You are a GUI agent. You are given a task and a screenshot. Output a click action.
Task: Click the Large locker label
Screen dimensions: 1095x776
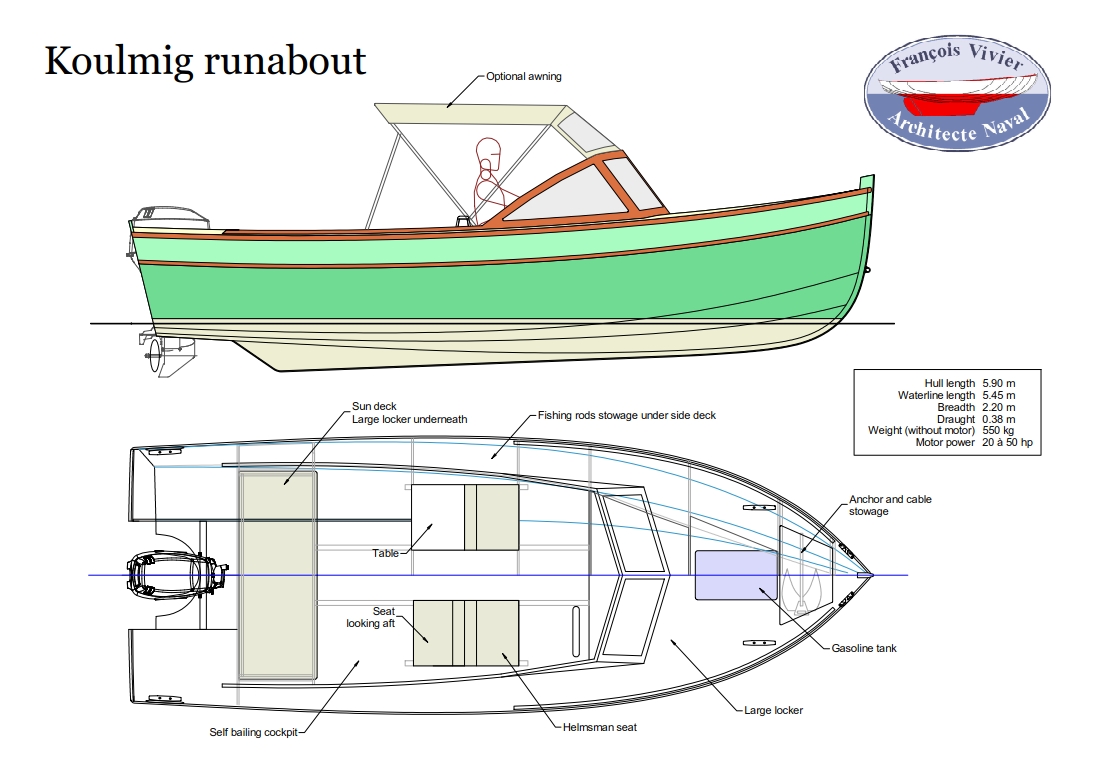[773, 710]
